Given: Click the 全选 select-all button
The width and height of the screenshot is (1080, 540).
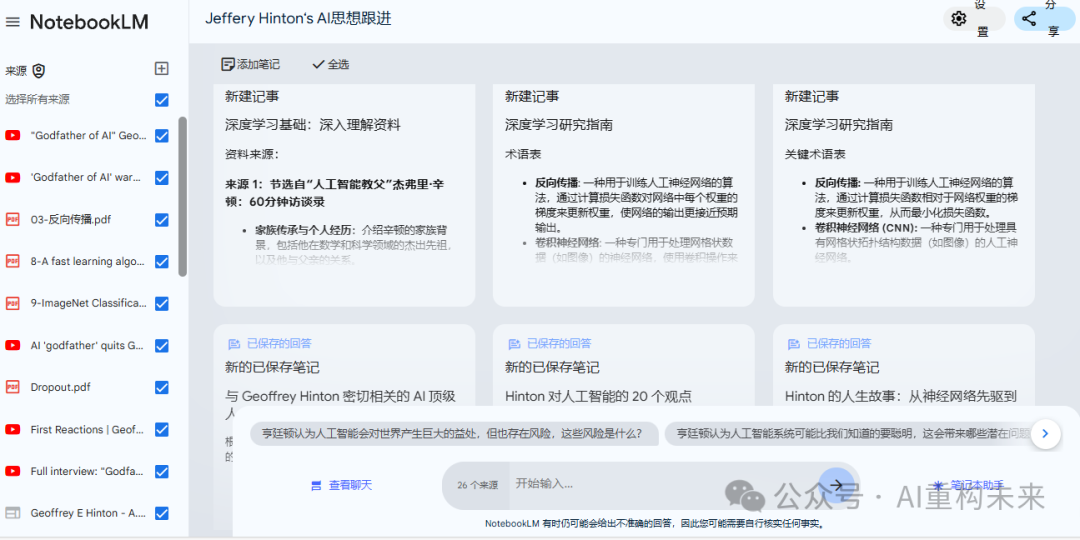Looking at the screenshot, I should tap(331, 65).
